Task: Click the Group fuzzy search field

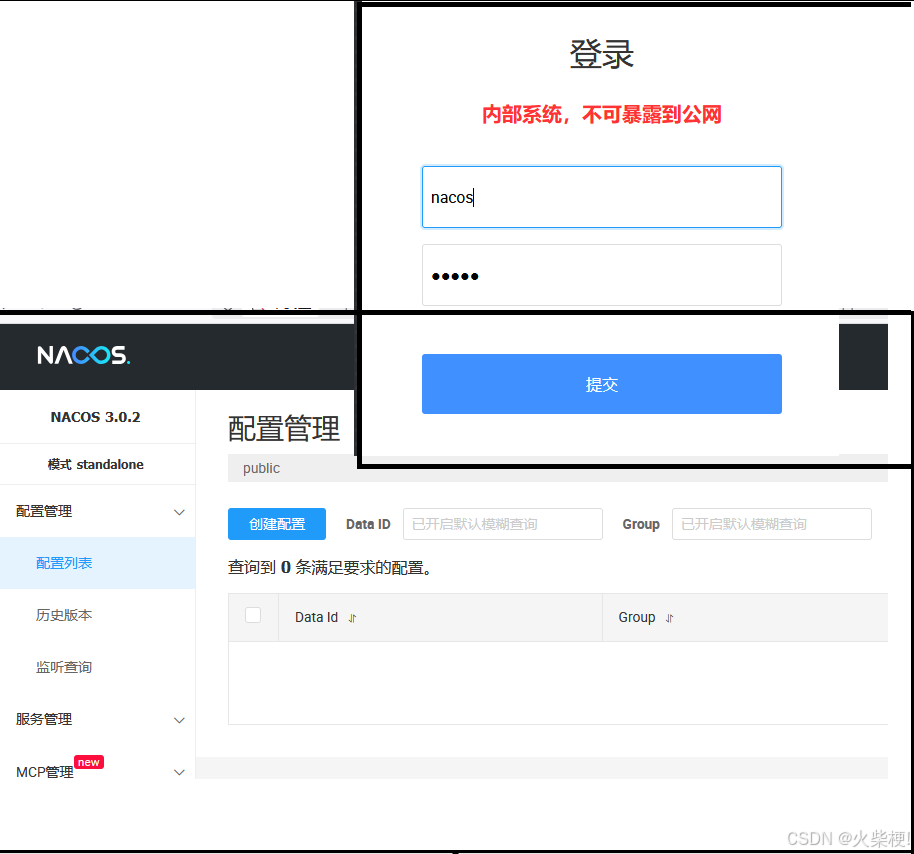Action: pyautogui.click(x=771, y=523)
